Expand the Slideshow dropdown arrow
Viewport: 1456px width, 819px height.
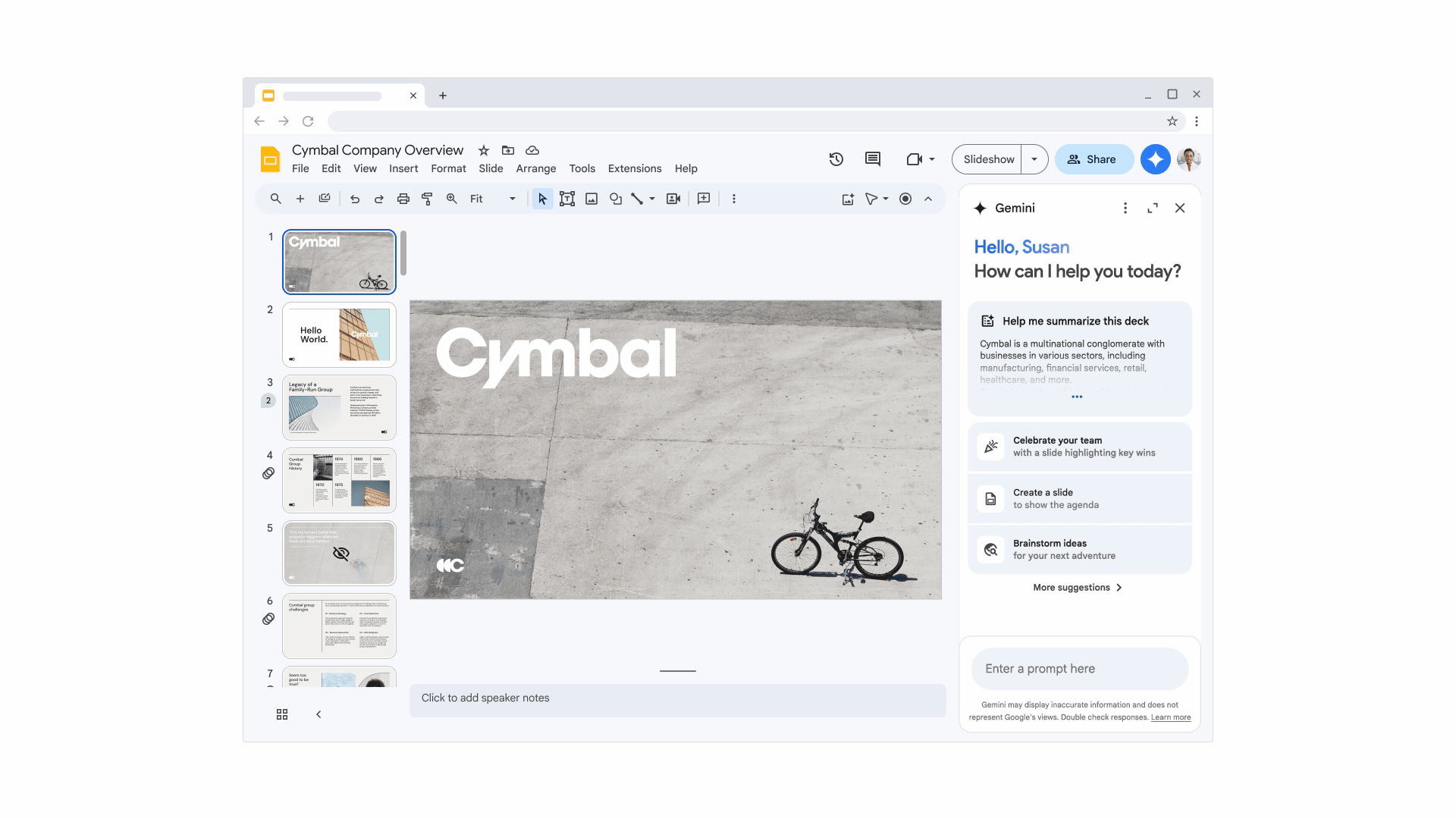tap(1035, 159)
